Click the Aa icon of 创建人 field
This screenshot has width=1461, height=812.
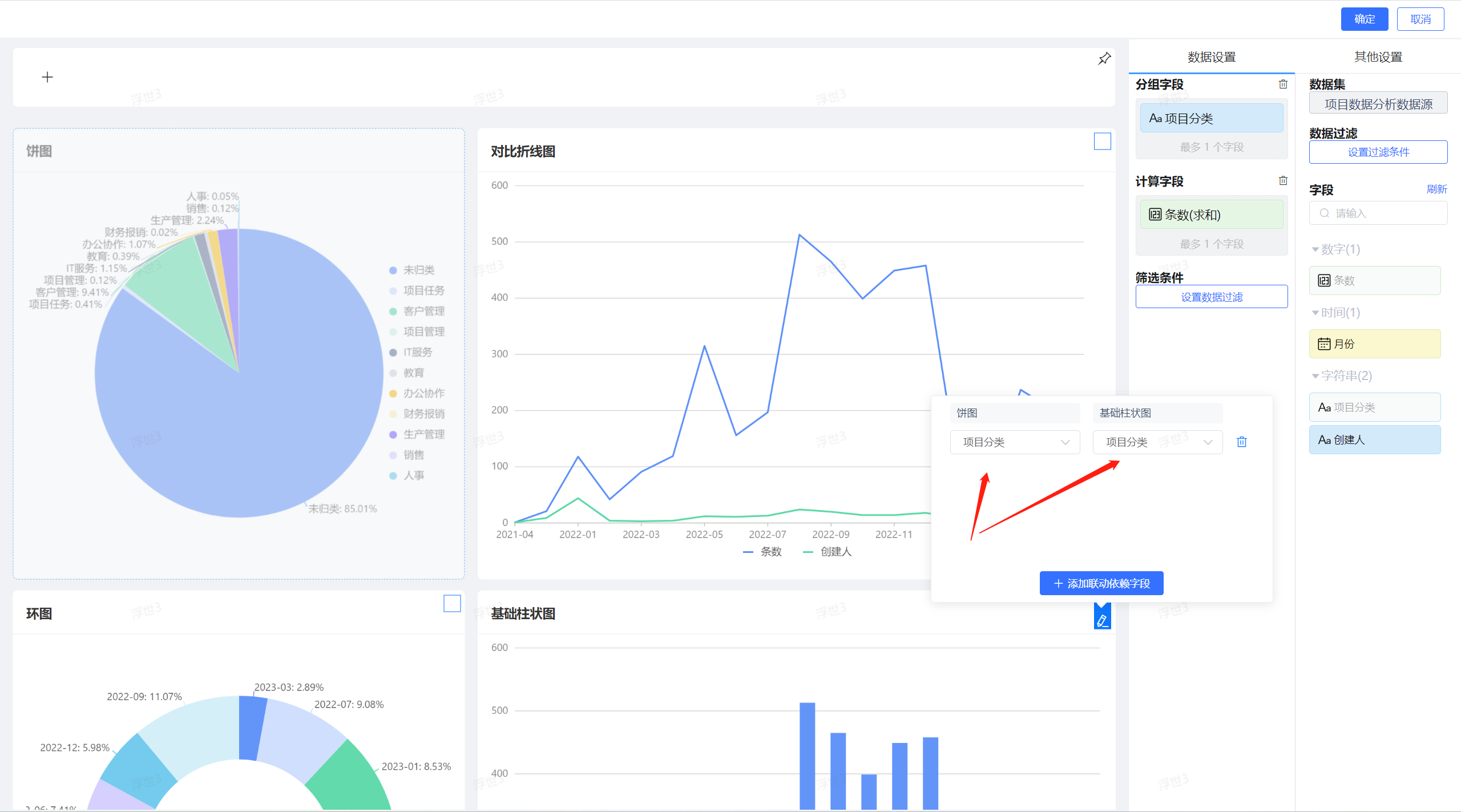1324,440
